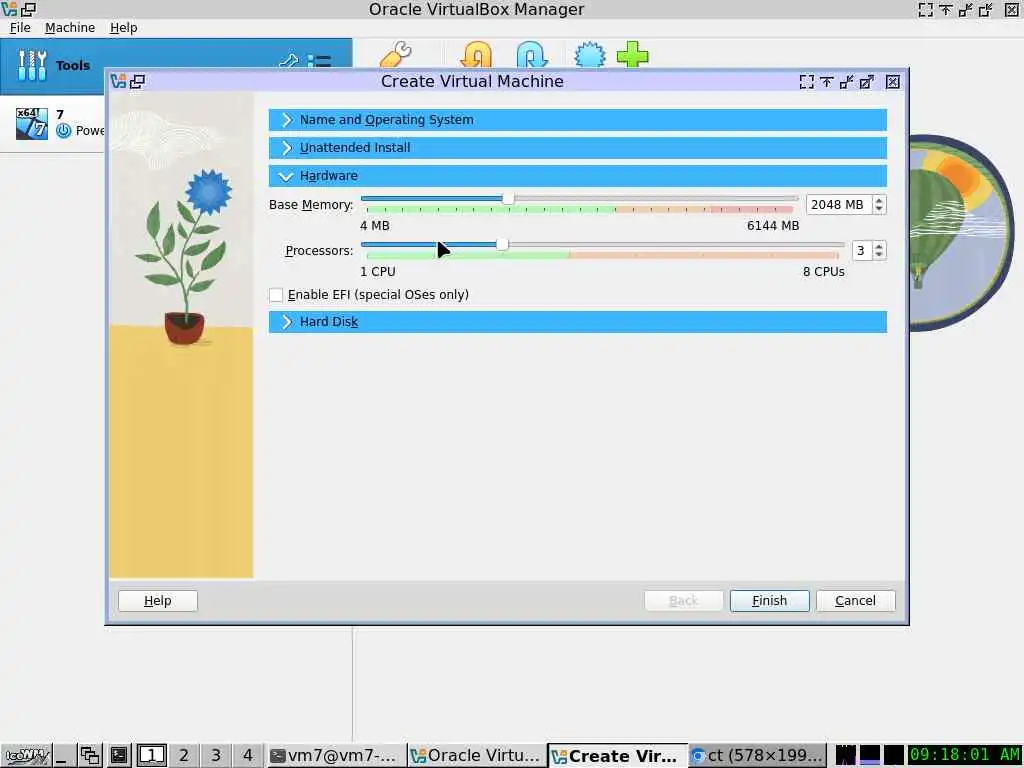1024x768 pixels.
Task: Click the Finish button
Action: click(x=769, y=601)
